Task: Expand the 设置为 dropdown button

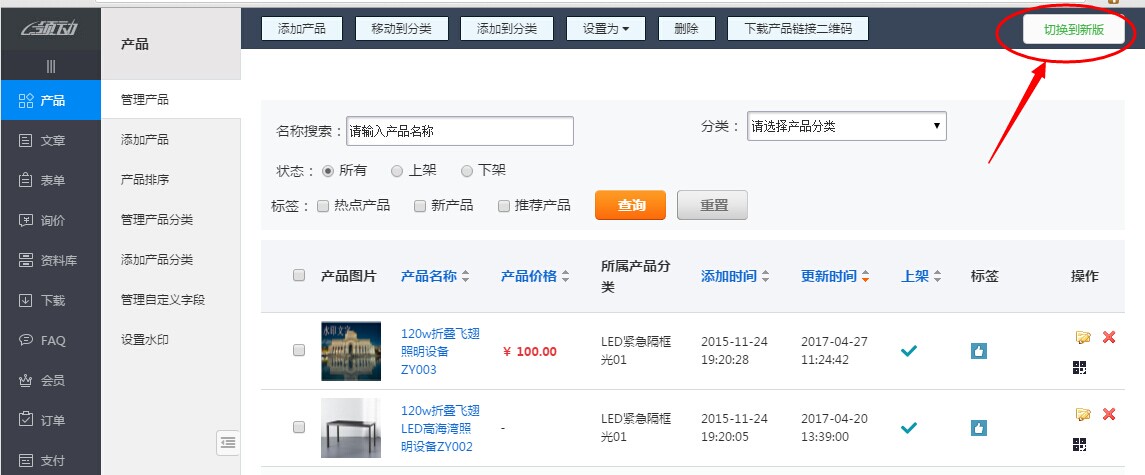Action: (605, 29)
